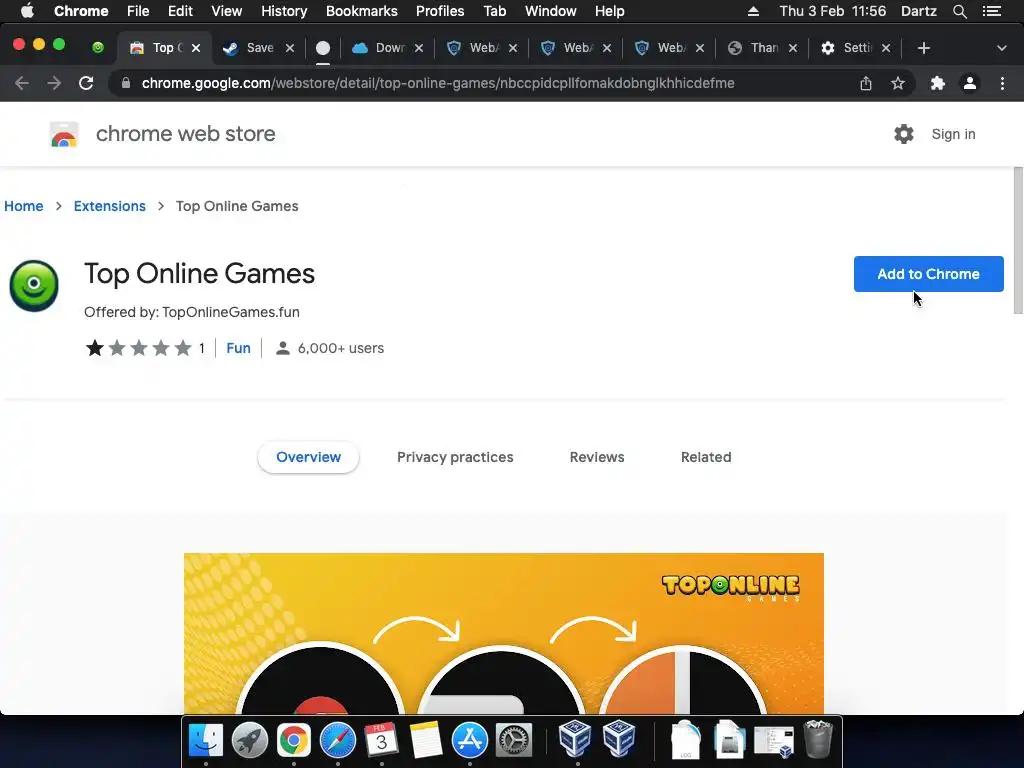Click the Top Online promo banner image
The image size is (1024, 768).
click(x=504, y=633)
